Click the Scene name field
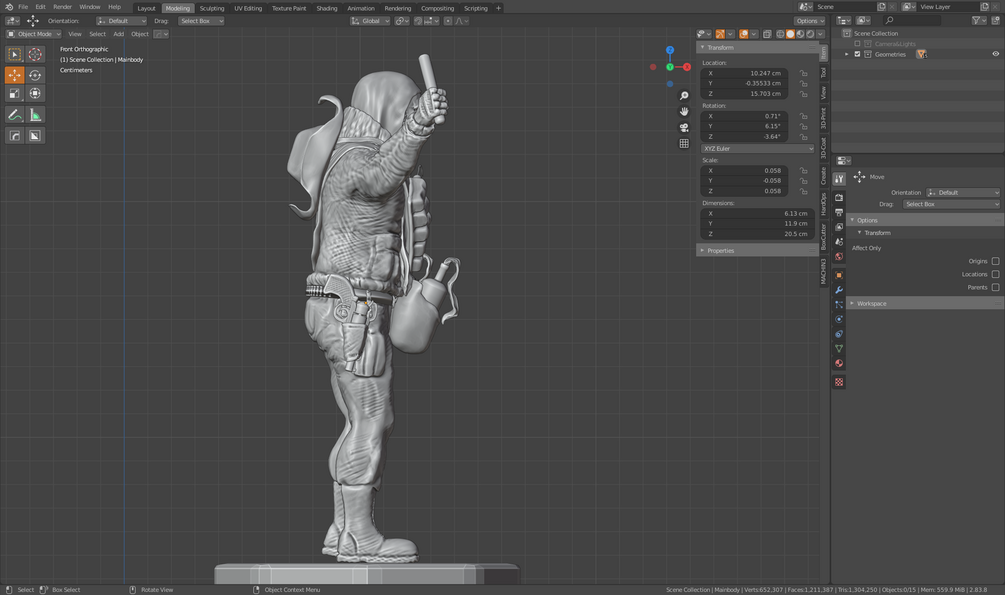Screen dimensions: 1005x595 click(844, 7)
